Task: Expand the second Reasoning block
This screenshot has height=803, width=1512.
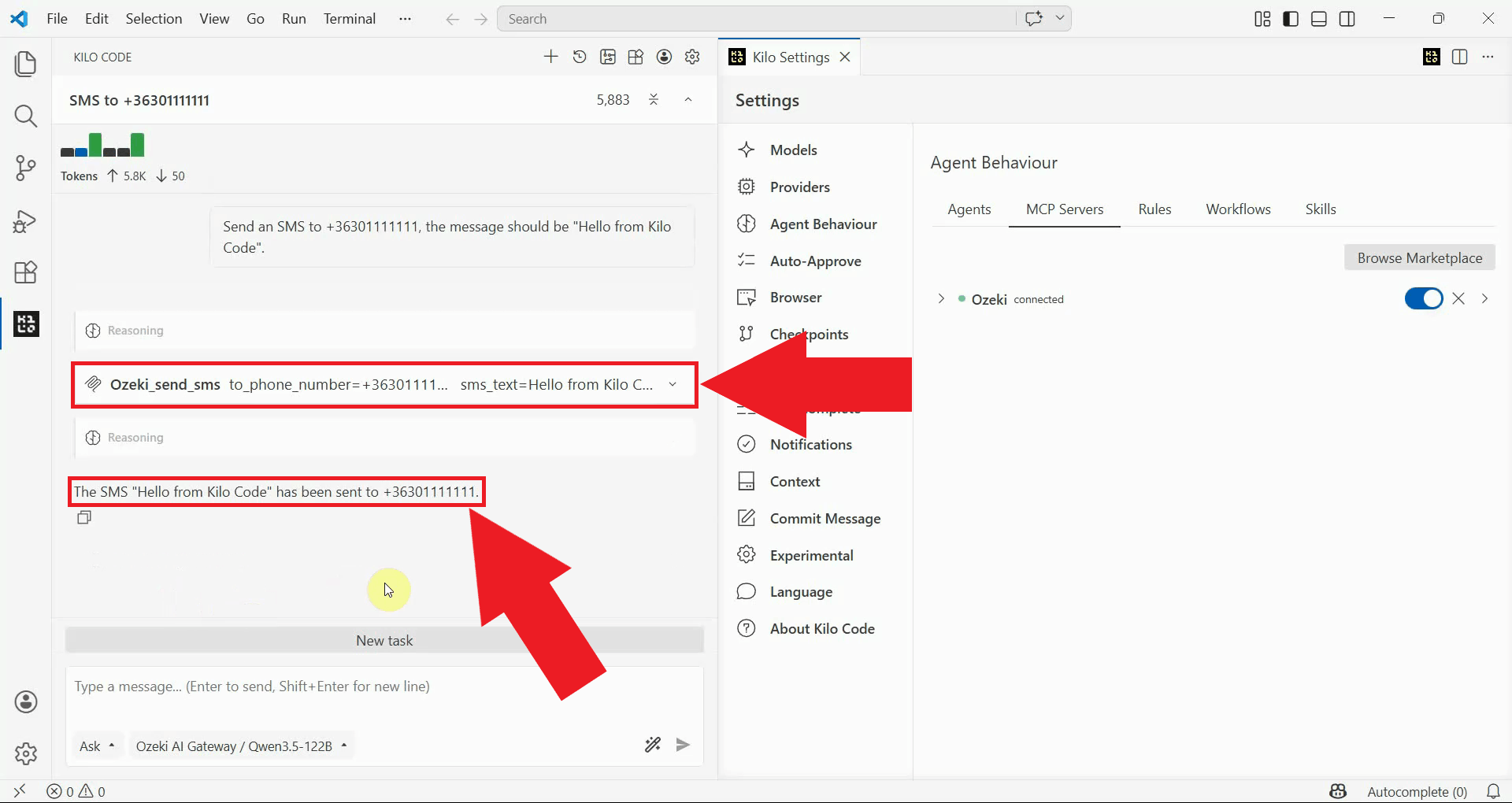Action: click(384, 437)
